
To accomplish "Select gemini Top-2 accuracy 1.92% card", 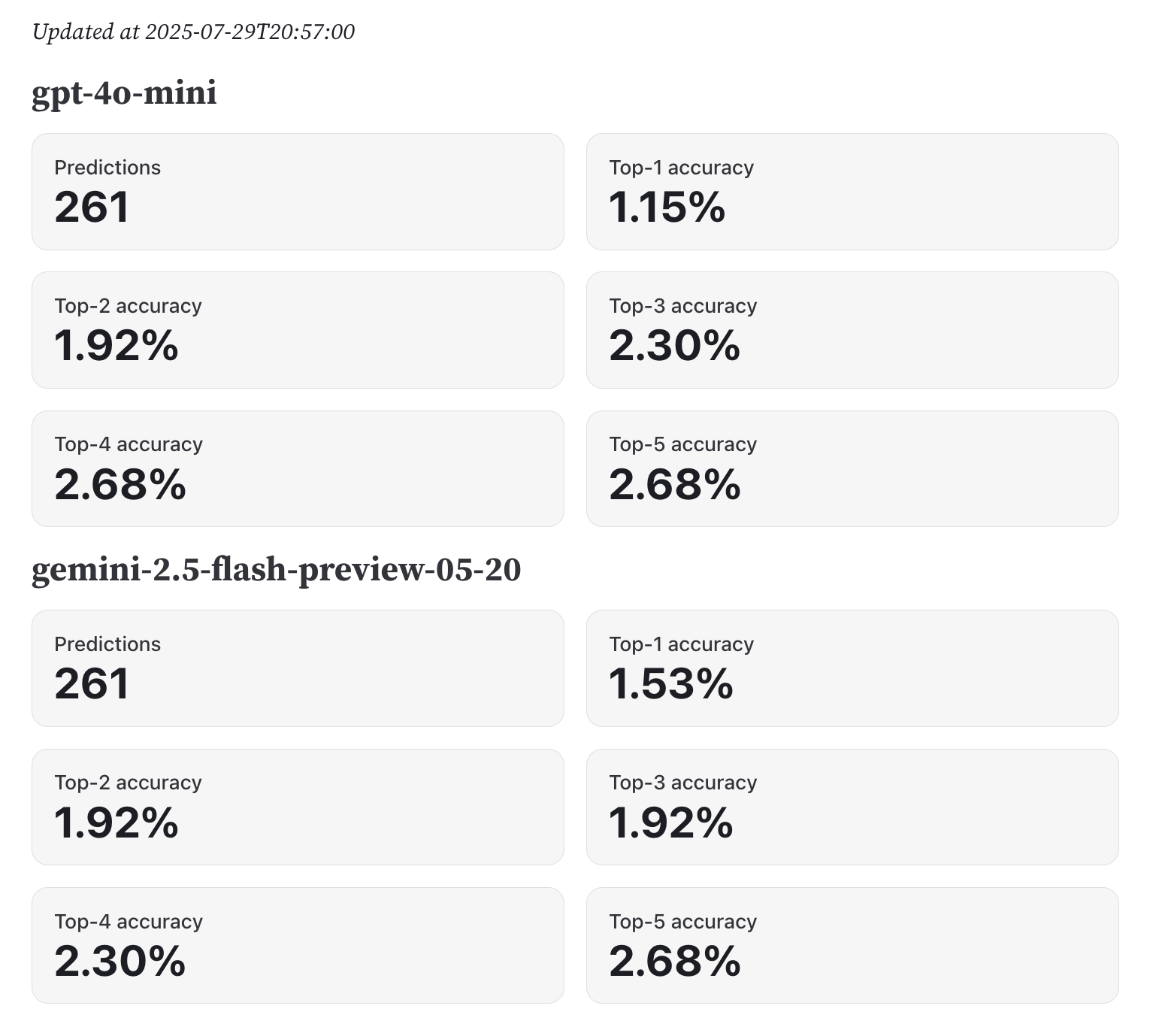I will [x=298, y=807].
